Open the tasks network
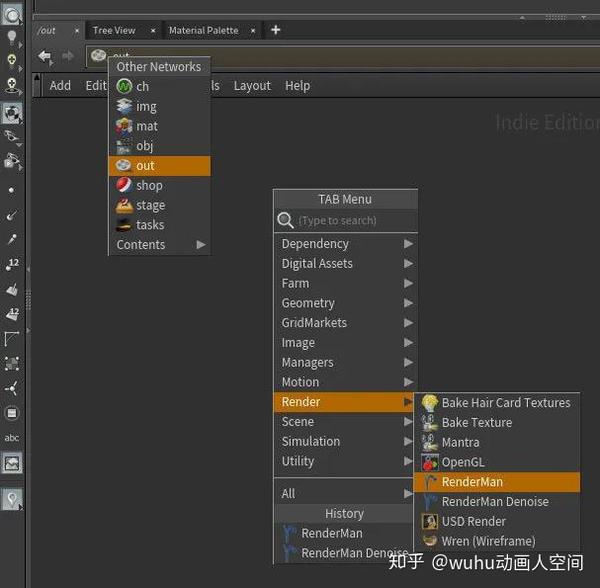 [x=160, y=225]
